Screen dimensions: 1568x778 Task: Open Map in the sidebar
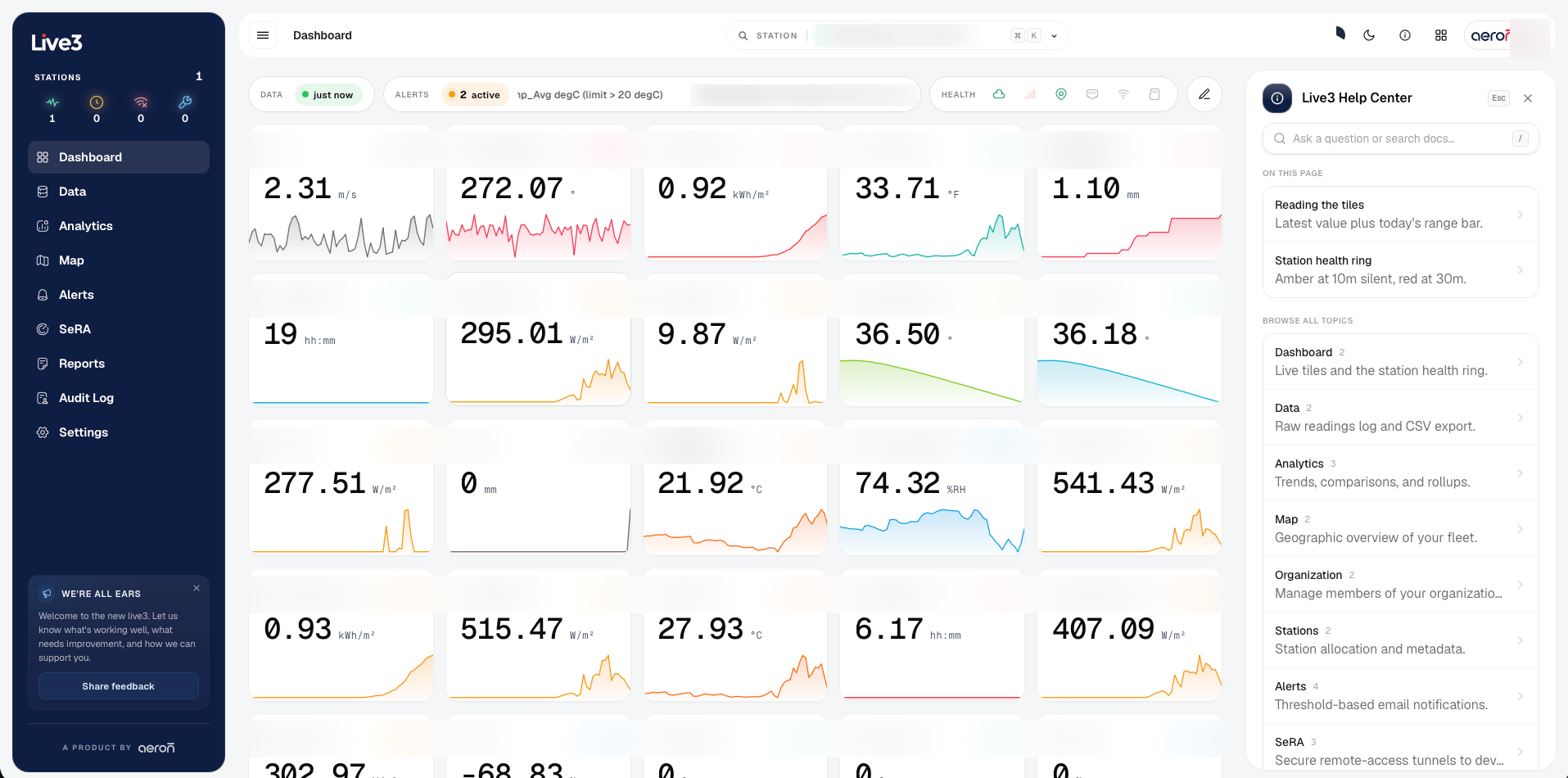119,260
